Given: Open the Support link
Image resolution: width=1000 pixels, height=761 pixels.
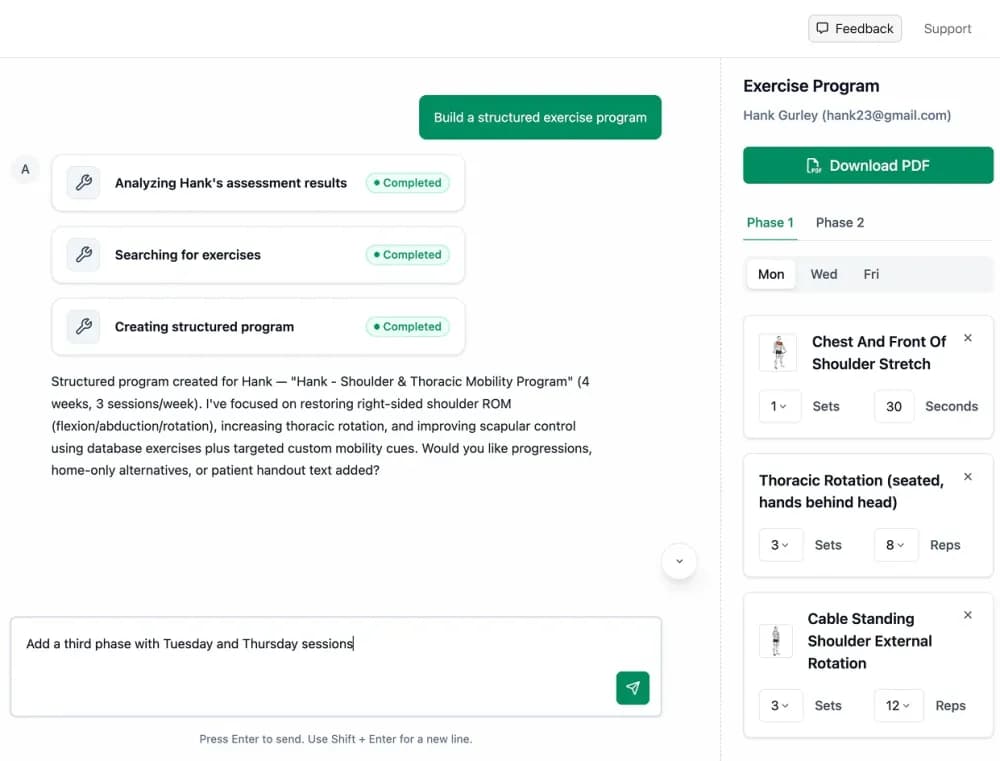Looking at the screenshot, I should (946, 28).
